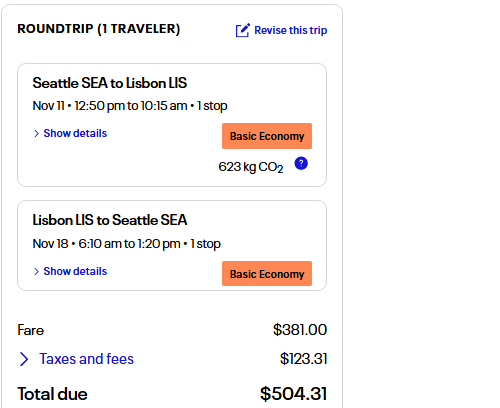Click the Lisbon LIS to Seattle SEA heading
The height and width of the screenshot is (408, 500).
click(110, 220)
